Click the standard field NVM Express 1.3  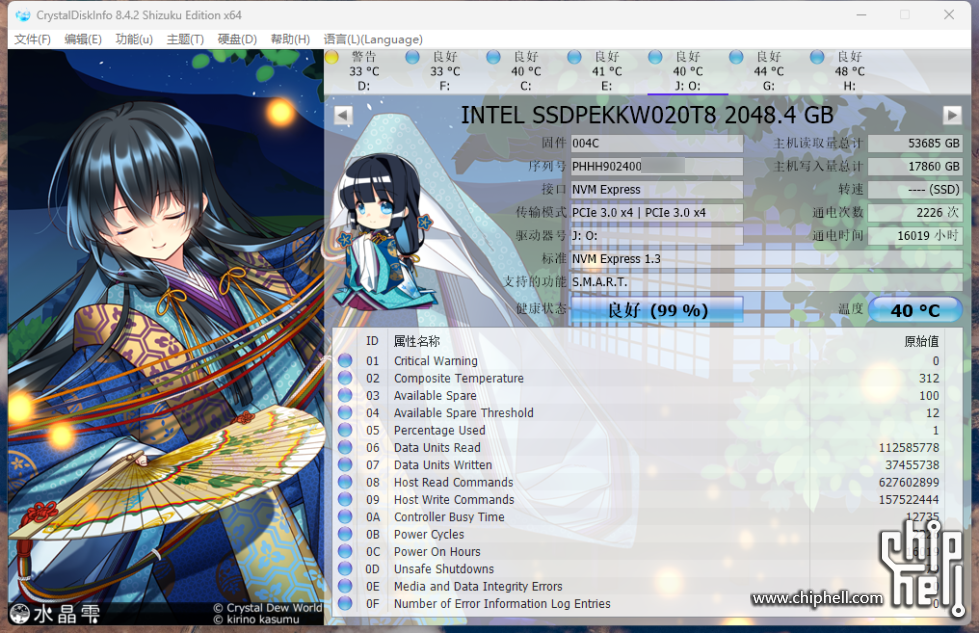click(766, 258)
